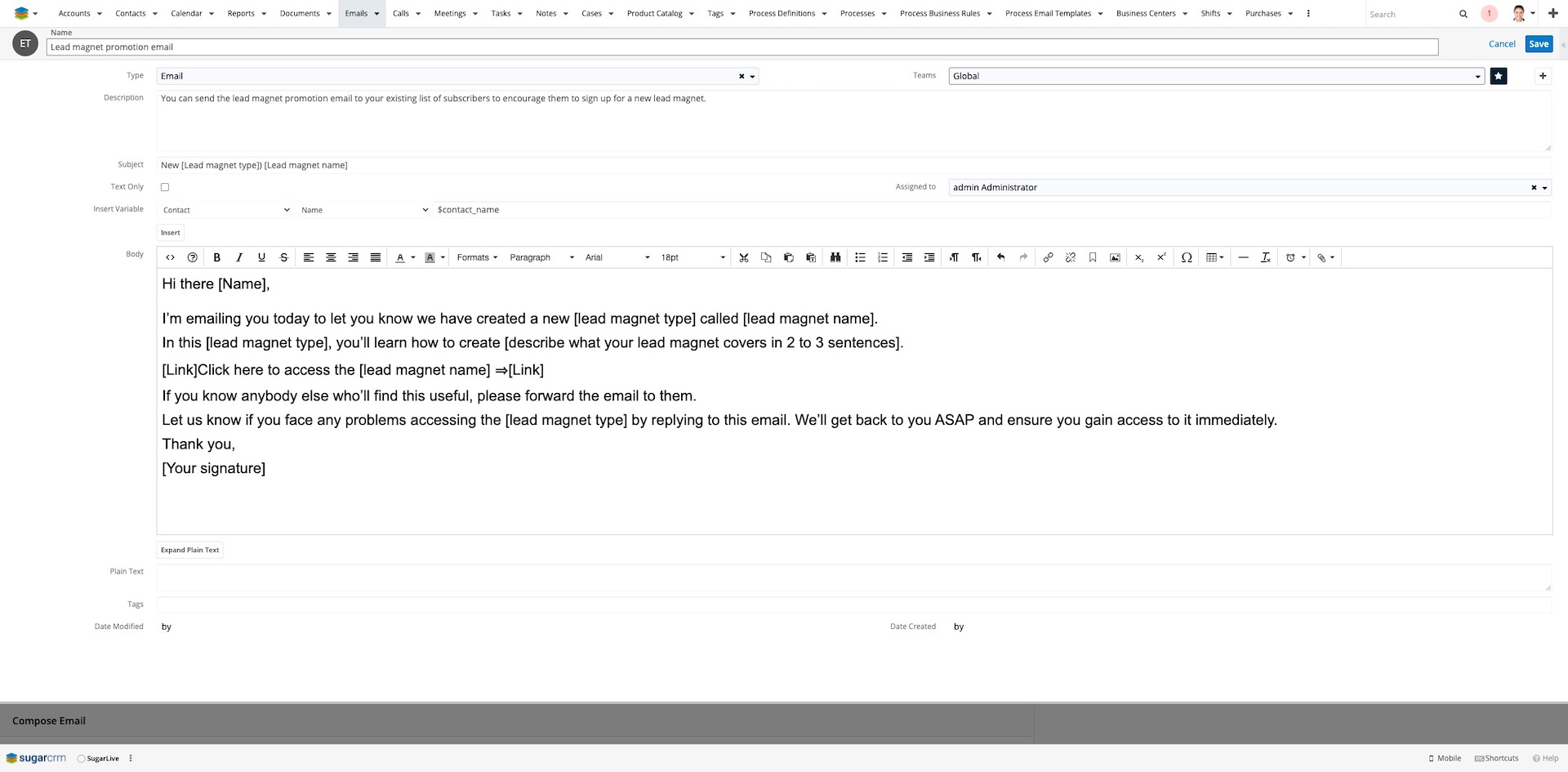Click the undo arrow in the toolbar
Image resolution: width=1568 pixels, height=772 pixels.
[x=1000, y=257]
